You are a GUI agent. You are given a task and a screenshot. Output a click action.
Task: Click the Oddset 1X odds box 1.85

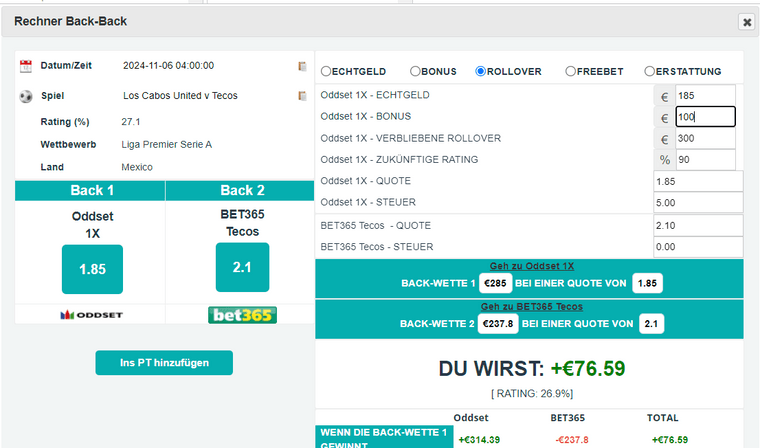(x=92, y=269)
